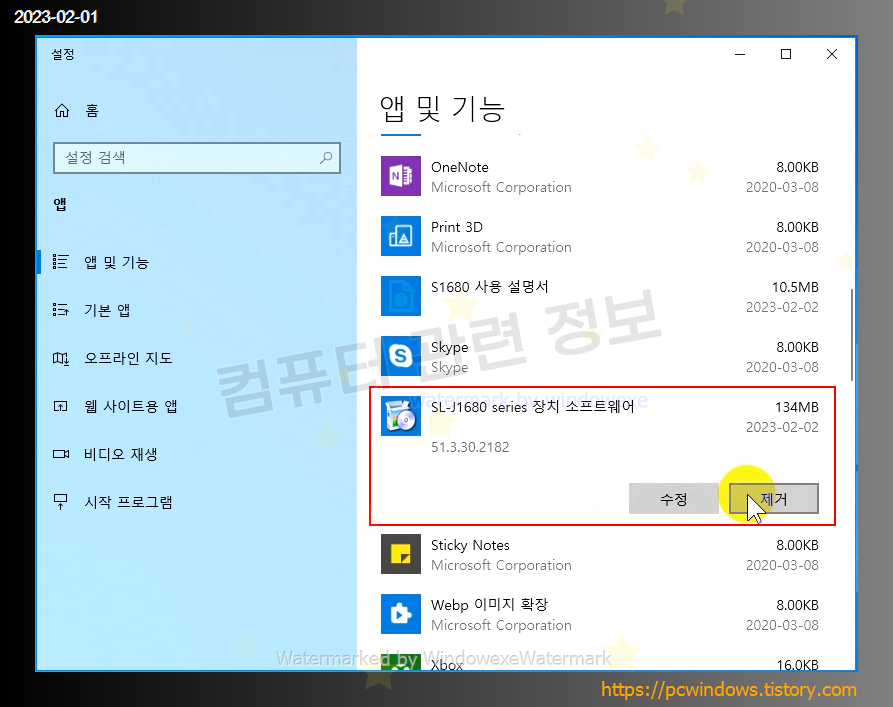Click the 오프라인 지도 map icon
The image size is (893, 707).
click(x=60, y=358)
